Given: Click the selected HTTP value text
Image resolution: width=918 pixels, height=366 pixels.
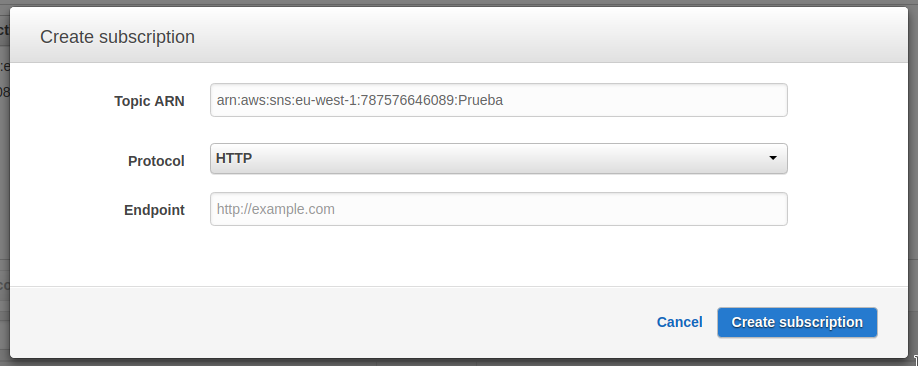Looking at the screenshot, I should coord(234,158).
